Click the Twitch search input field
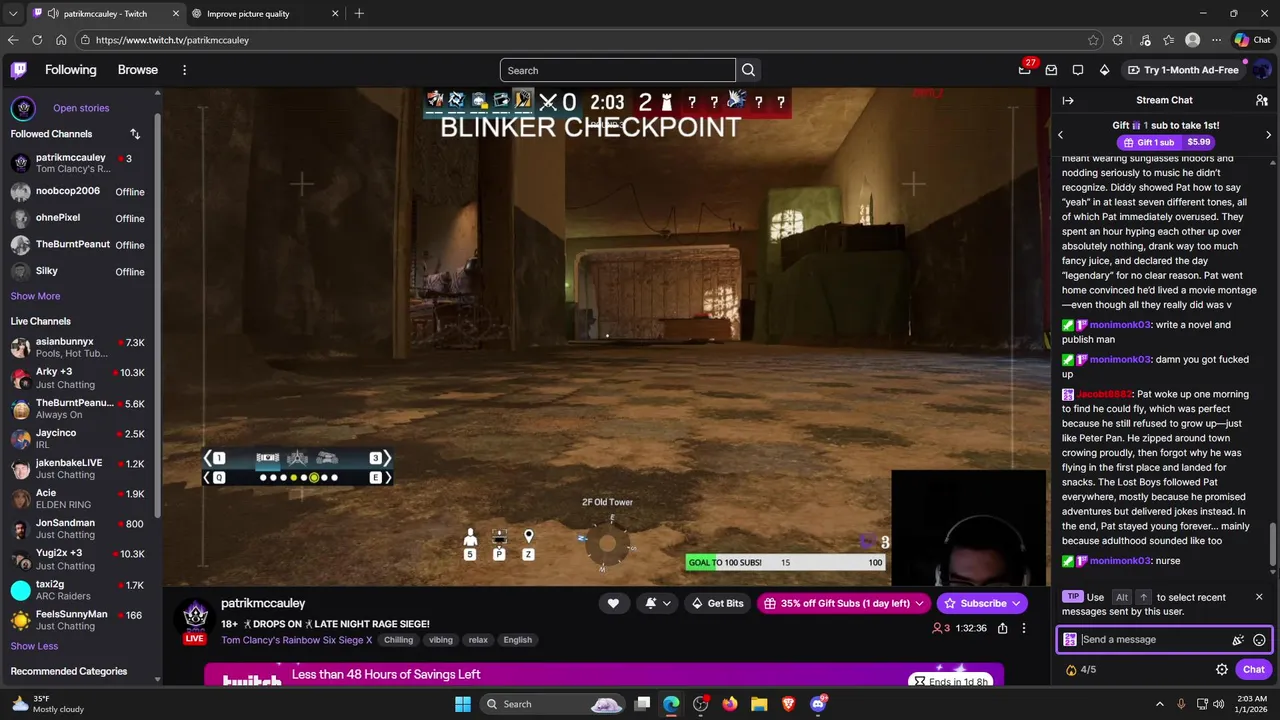 (x=618, y=70)
